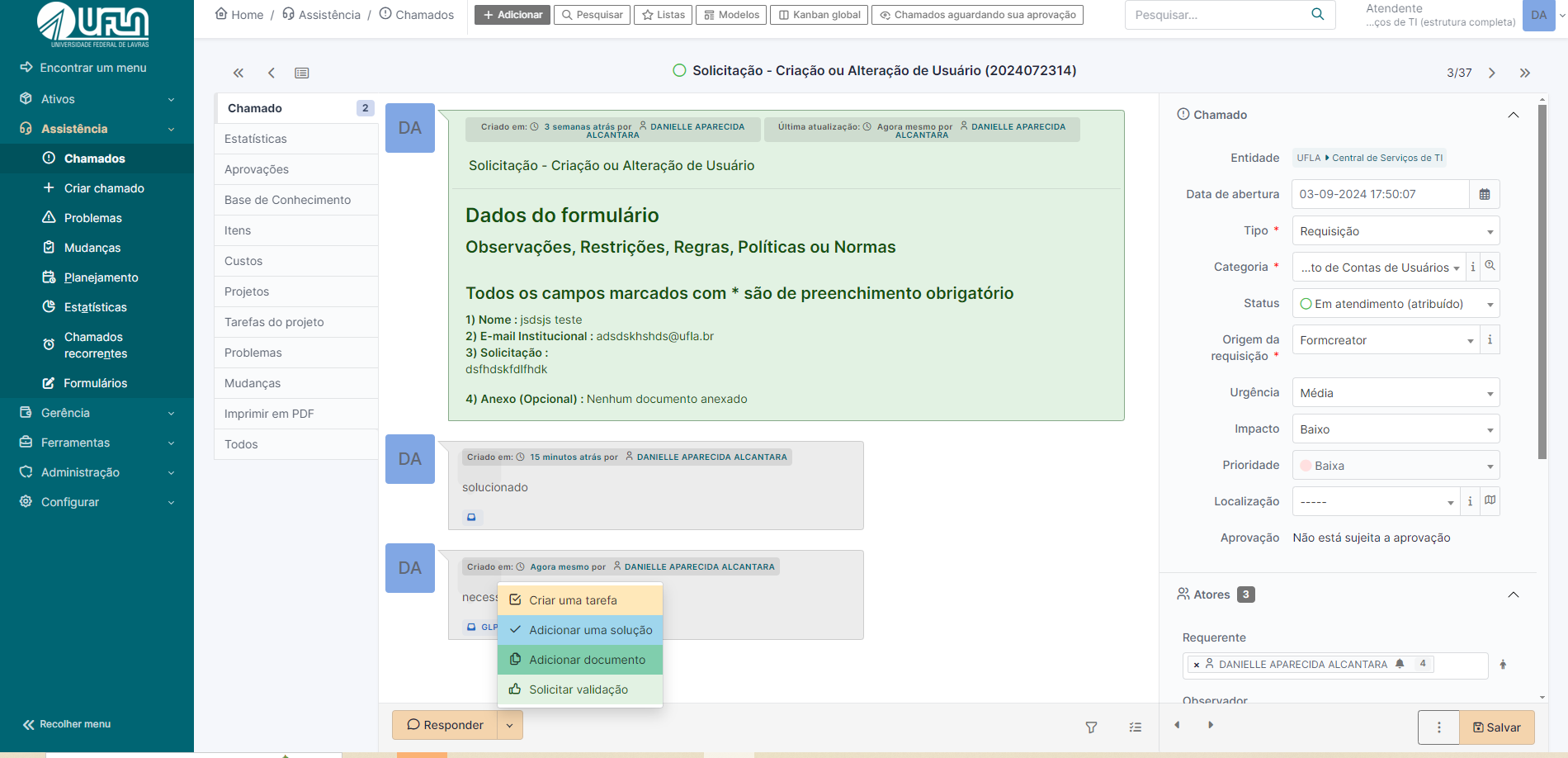
Task: Click timeline filter funnel icon
Action: point(1091,727)
